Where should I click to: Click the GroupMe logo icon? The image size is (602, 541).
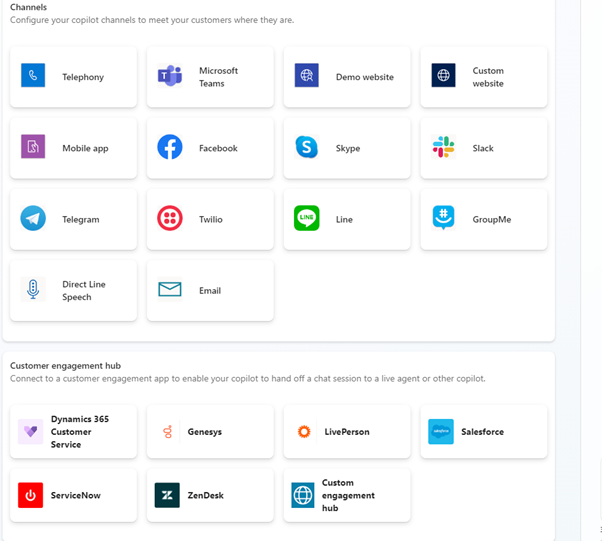(443, 218)
